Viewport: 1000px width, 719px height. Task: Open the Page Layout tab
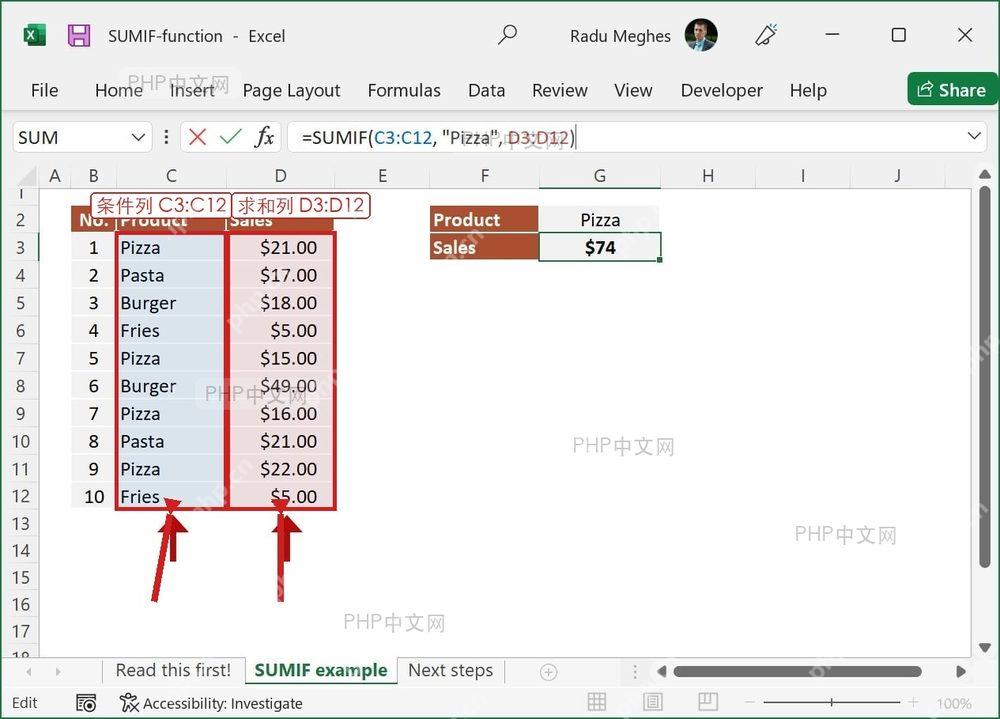291,91
